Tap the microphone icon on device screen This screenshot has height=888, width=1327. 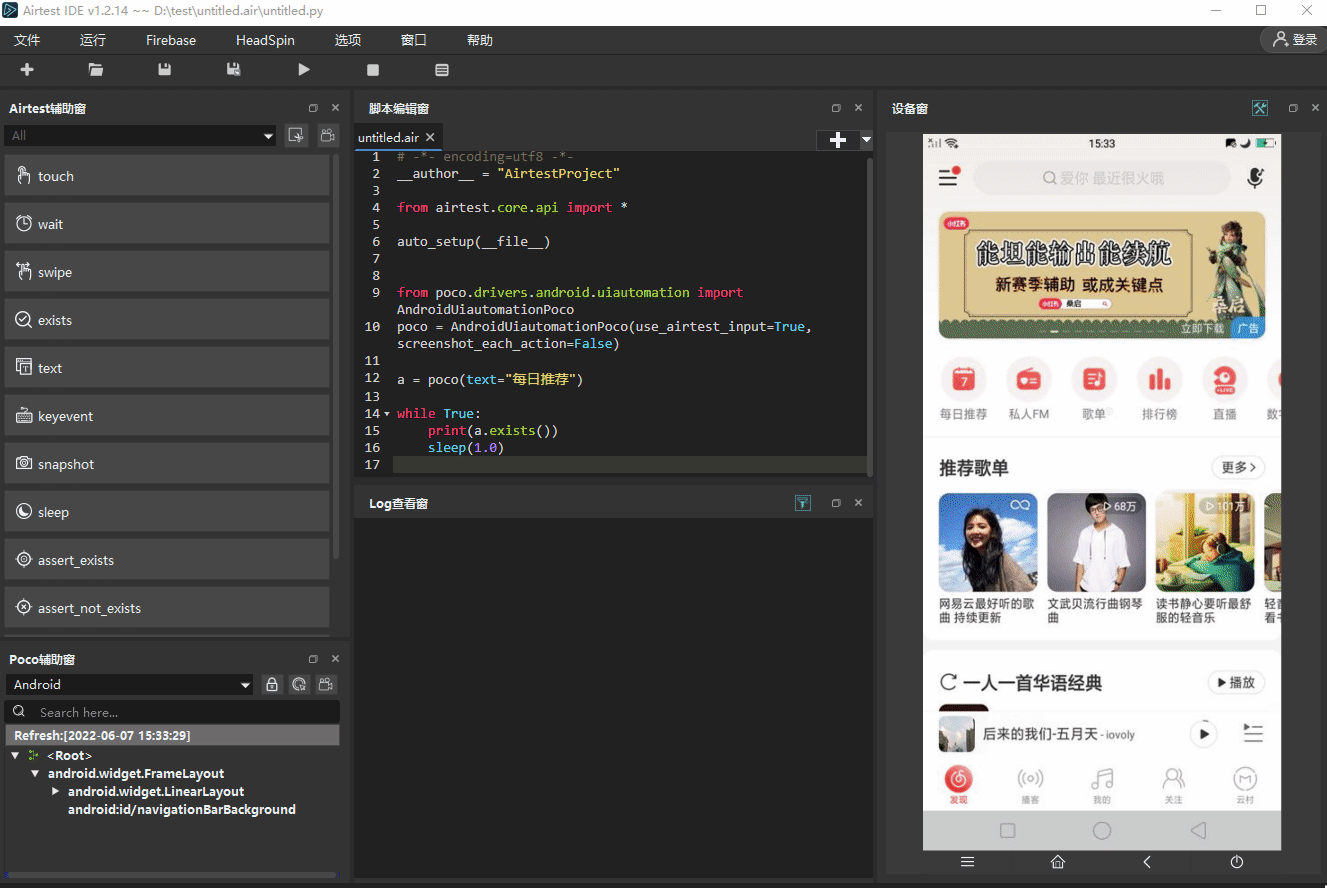click(1255, 178)
